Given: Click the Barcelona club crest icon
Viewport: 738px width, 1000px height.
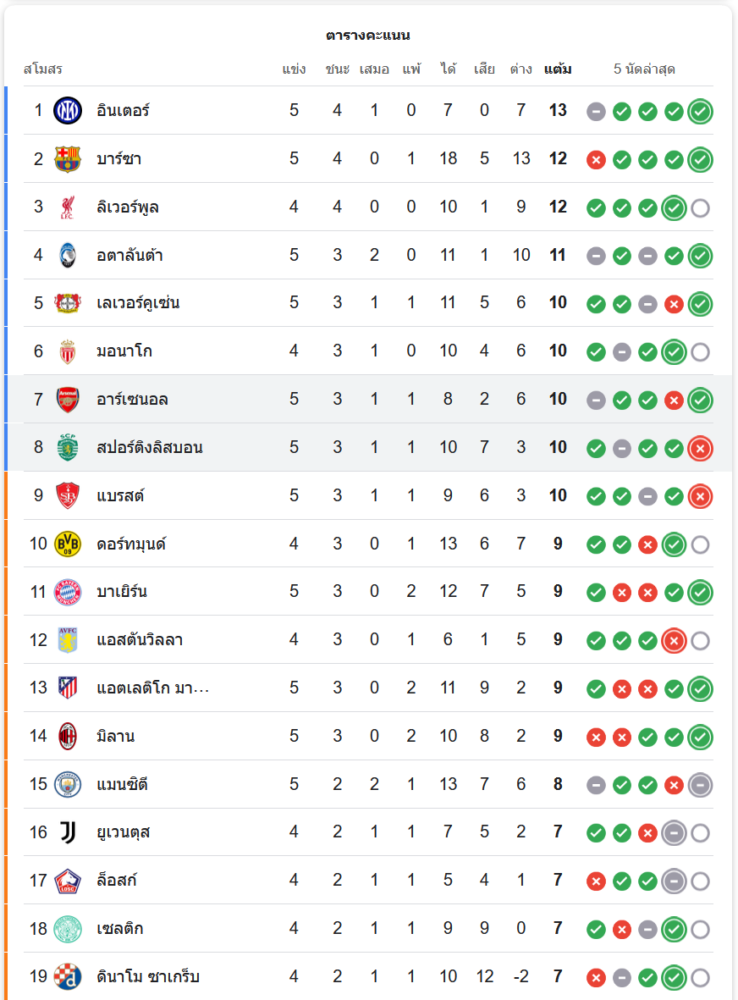Looking at the screenshot, I should (67, 159).
